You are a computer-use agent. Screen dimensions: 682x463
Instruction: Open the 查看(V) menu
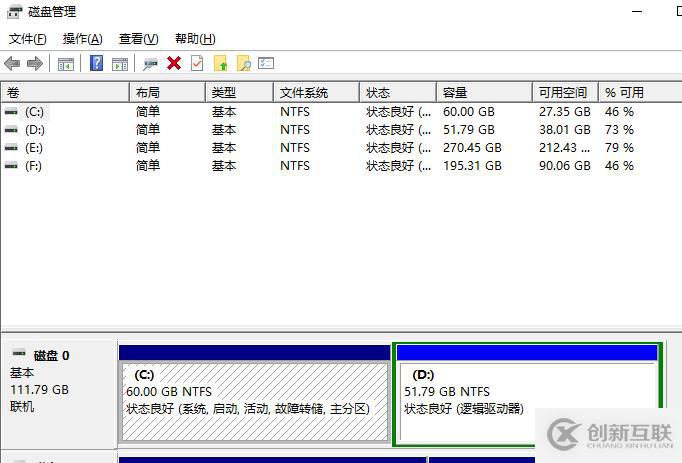pos(139,39)
